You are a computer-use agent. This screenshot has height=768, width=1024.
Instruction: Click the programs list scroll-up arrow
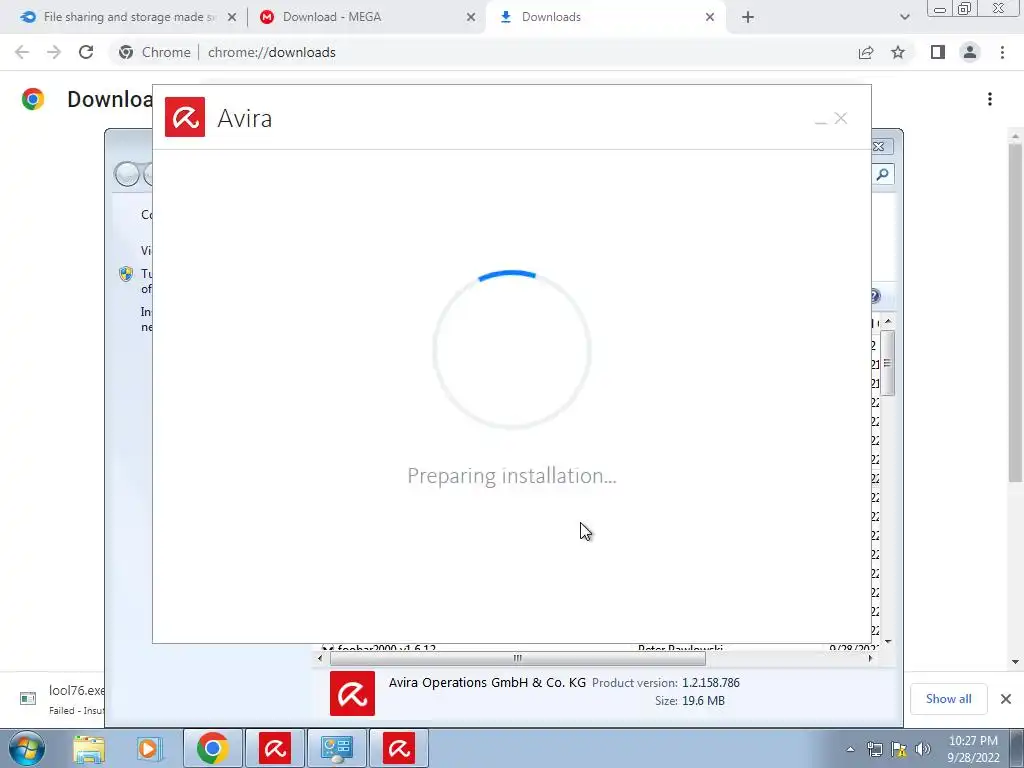pos(888,323)
